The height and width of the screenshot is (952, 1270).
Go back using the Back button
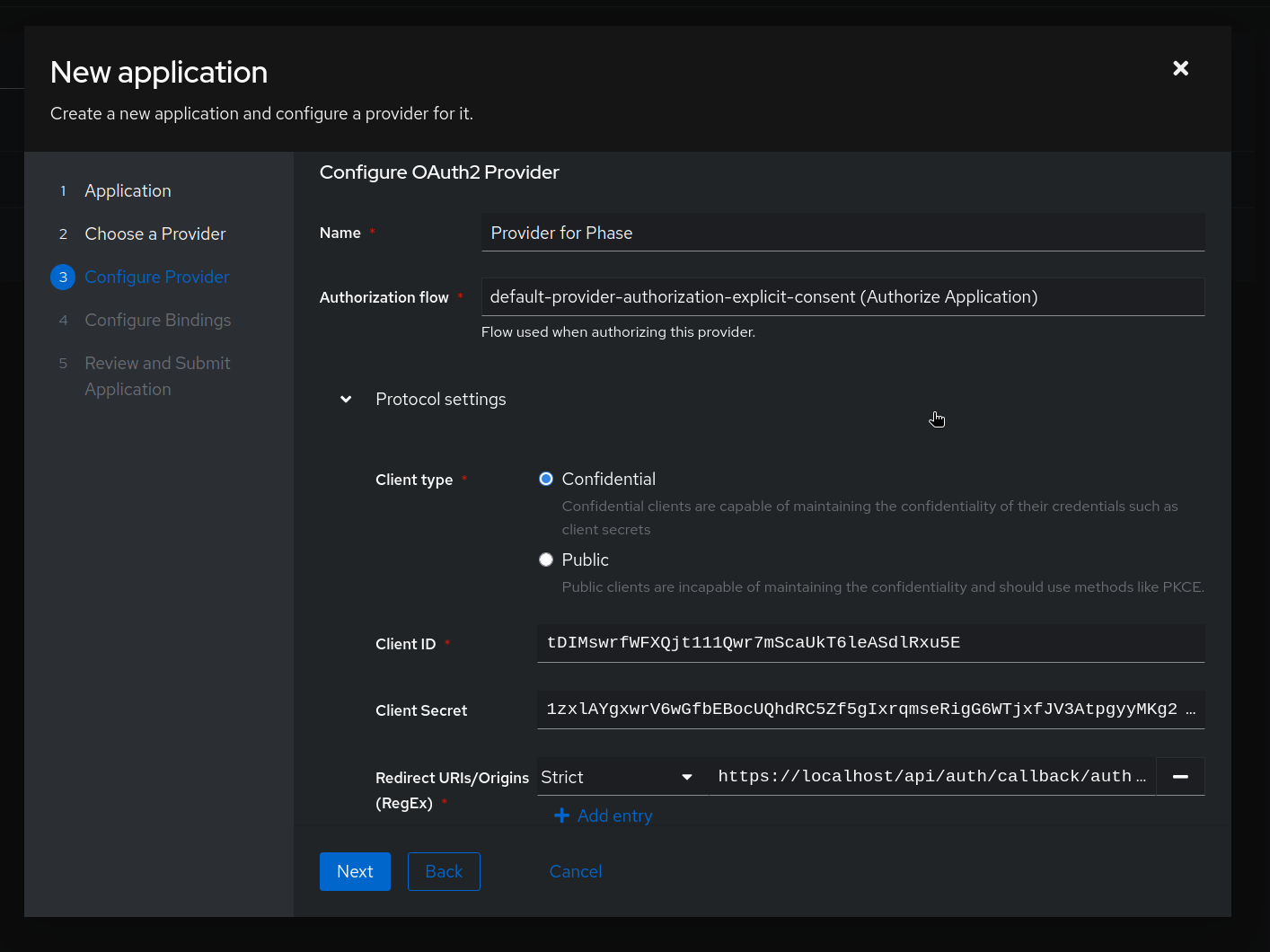(x=444, y=871)
